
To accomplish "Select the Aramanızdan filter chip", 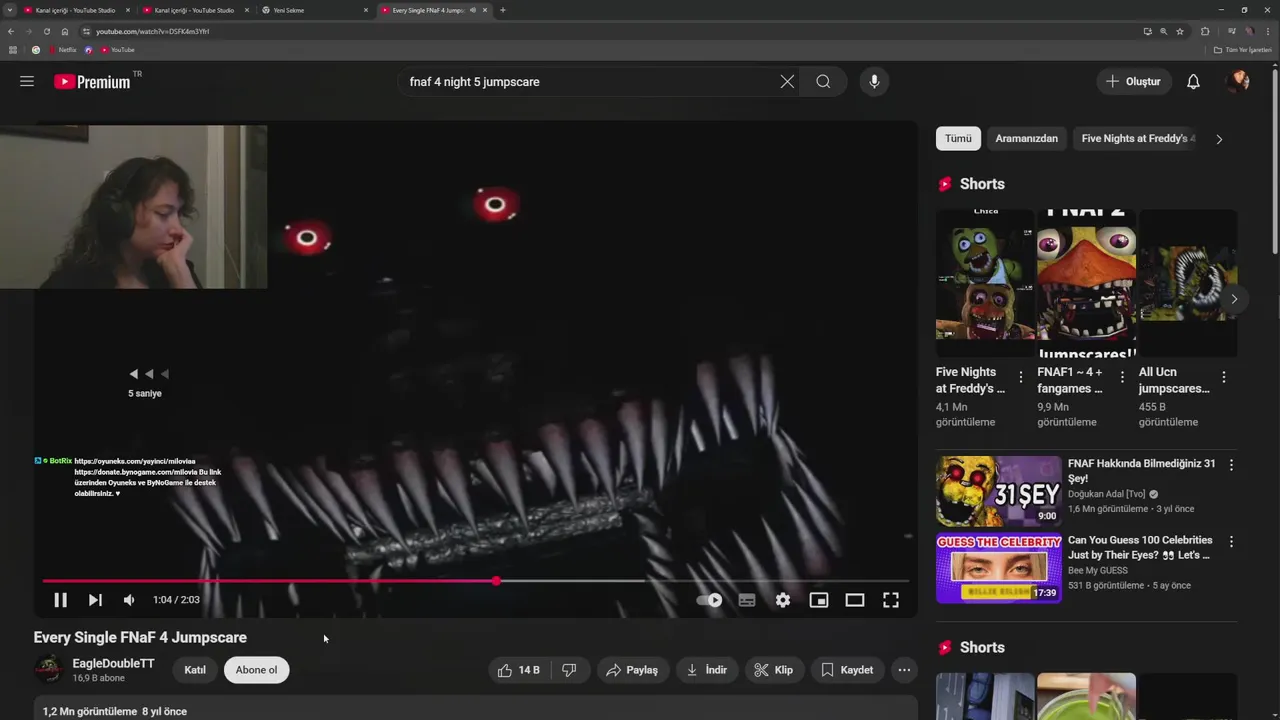I will [1026, 139].
